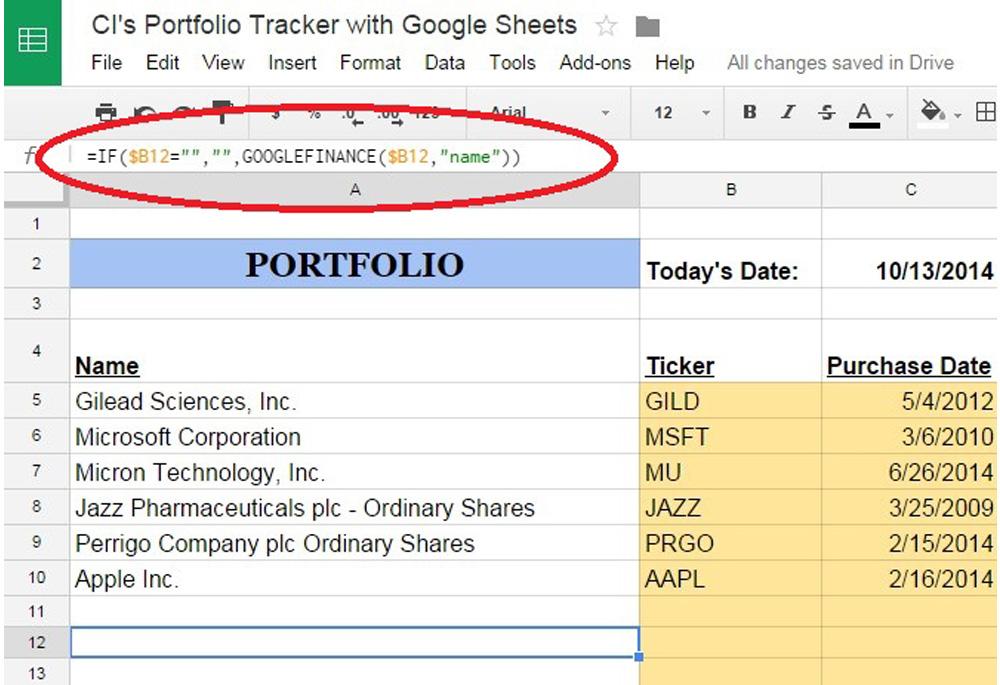Click the Name column heading cell
The image size is (1000, 685).
click(355, 351)
